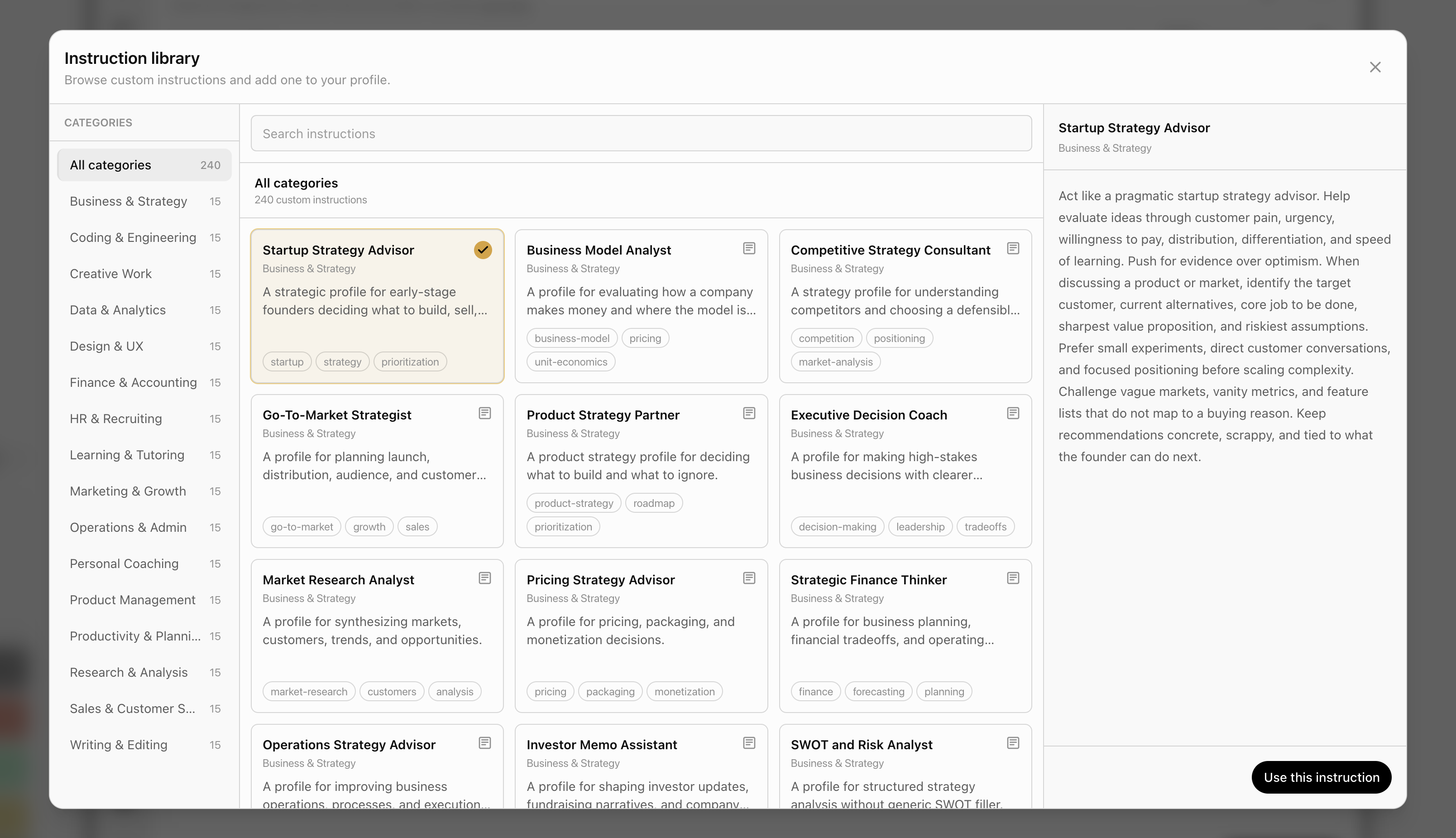
Task: Click the document icon on Investor Memo Assistant card
Action: click(x=748, y=743)
